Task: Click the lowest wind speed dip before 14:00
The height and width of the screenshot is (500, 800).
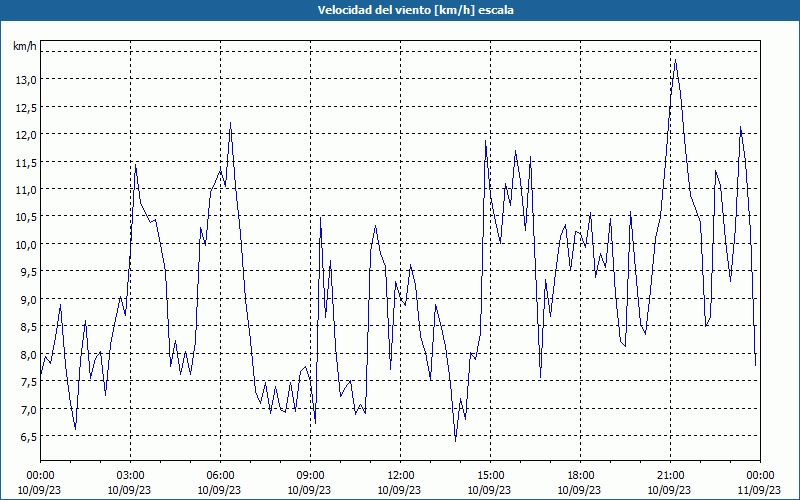Action: pyautogui.click(x=455, y=441)
